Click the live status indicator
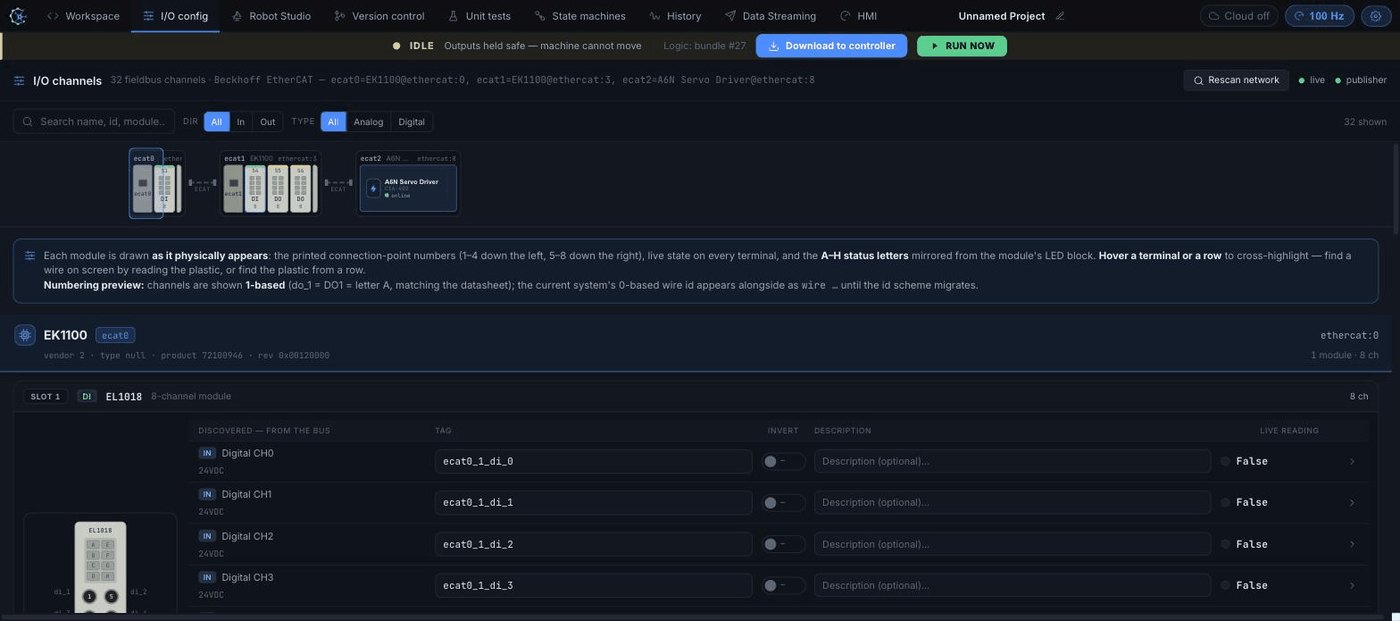The image size is (1400, 621). point(1311,80)
